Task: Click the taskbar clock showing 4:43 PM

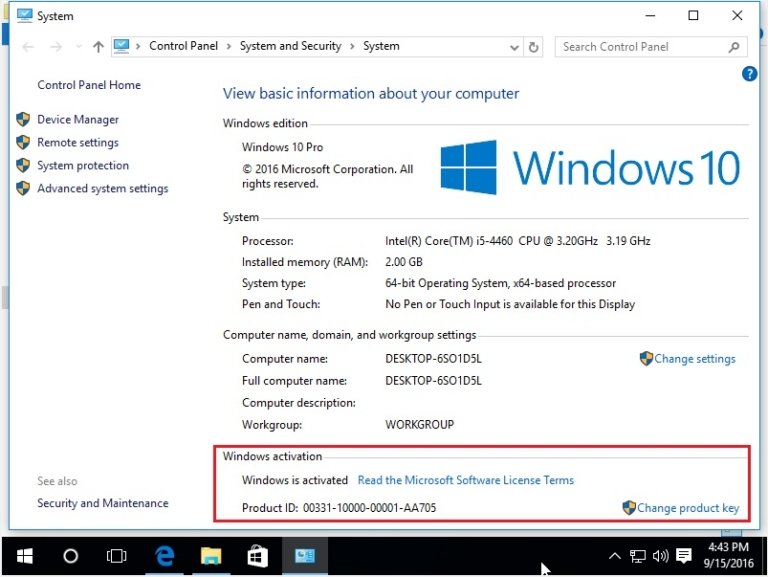Action: pyautogui.click(x=728, y=555)
